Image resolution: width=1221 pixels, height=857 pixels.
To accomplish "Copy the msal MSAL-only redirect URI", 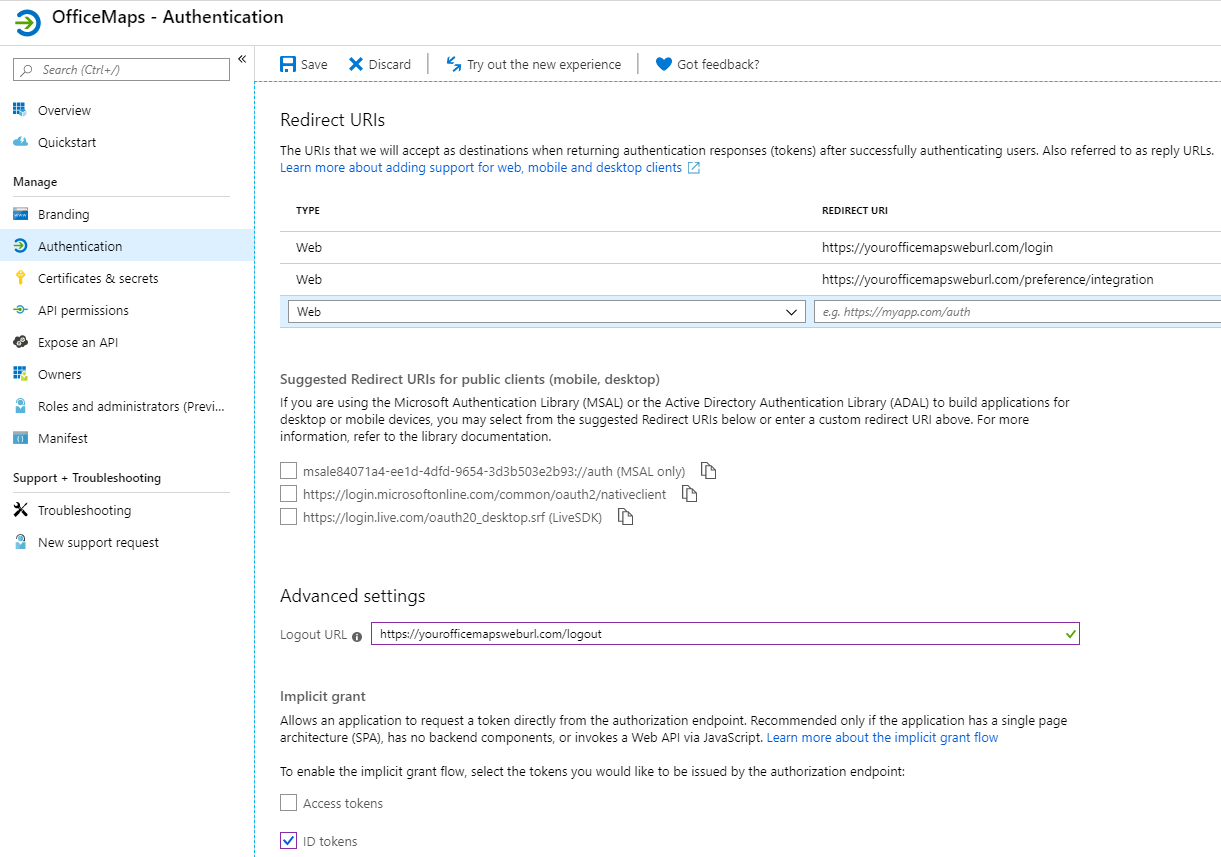I will click(x=708, y=470).
